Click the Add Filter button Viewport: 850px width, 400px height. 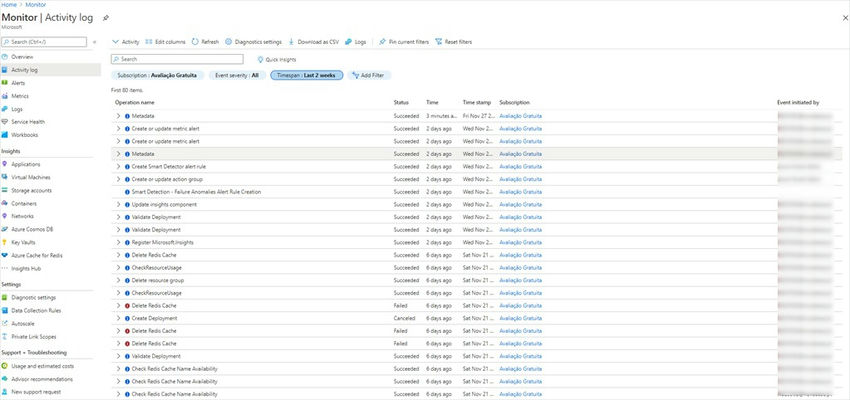point(368,75)
